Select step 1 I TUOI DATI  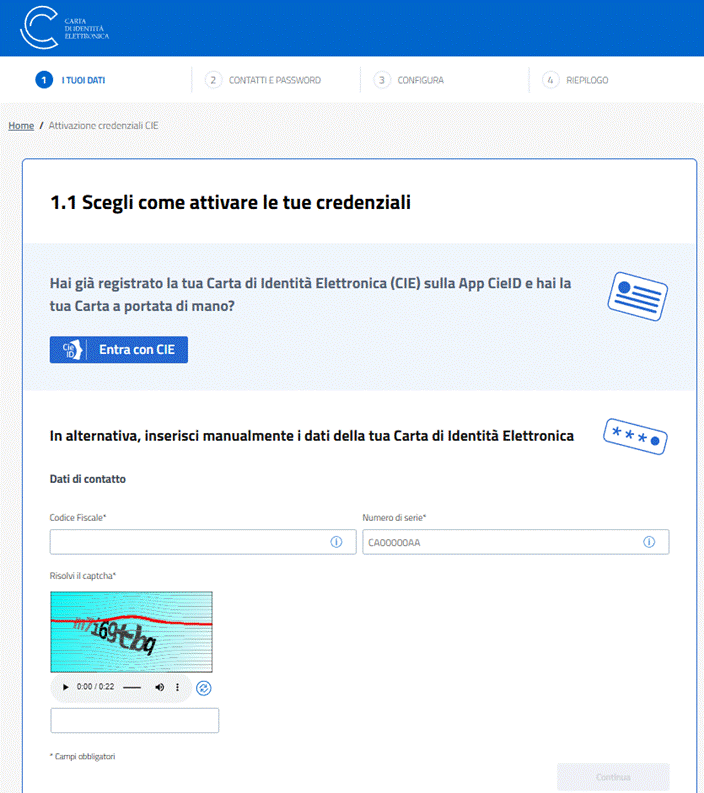point(70,80)
